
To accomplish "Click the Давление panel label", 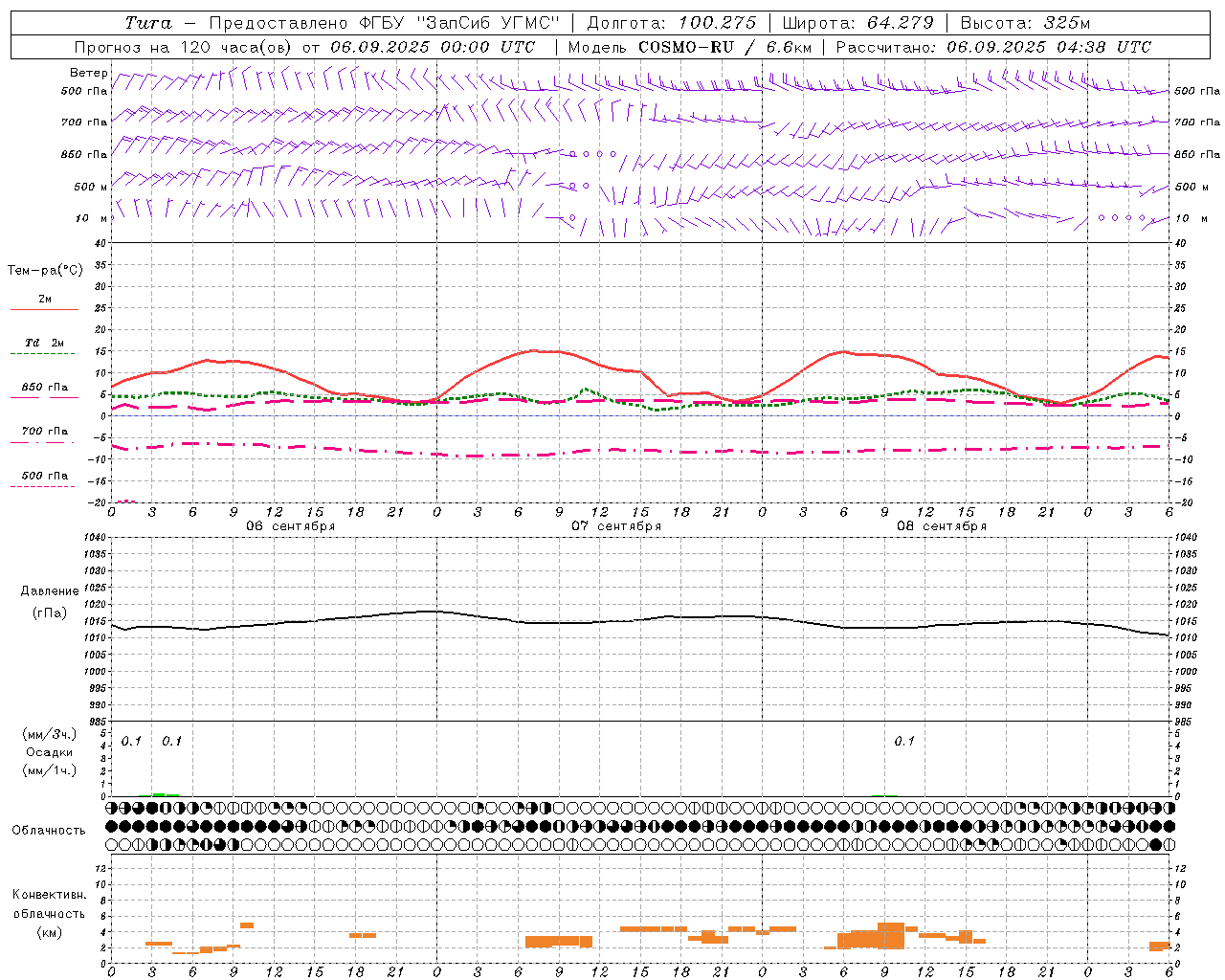I will 50,590.
